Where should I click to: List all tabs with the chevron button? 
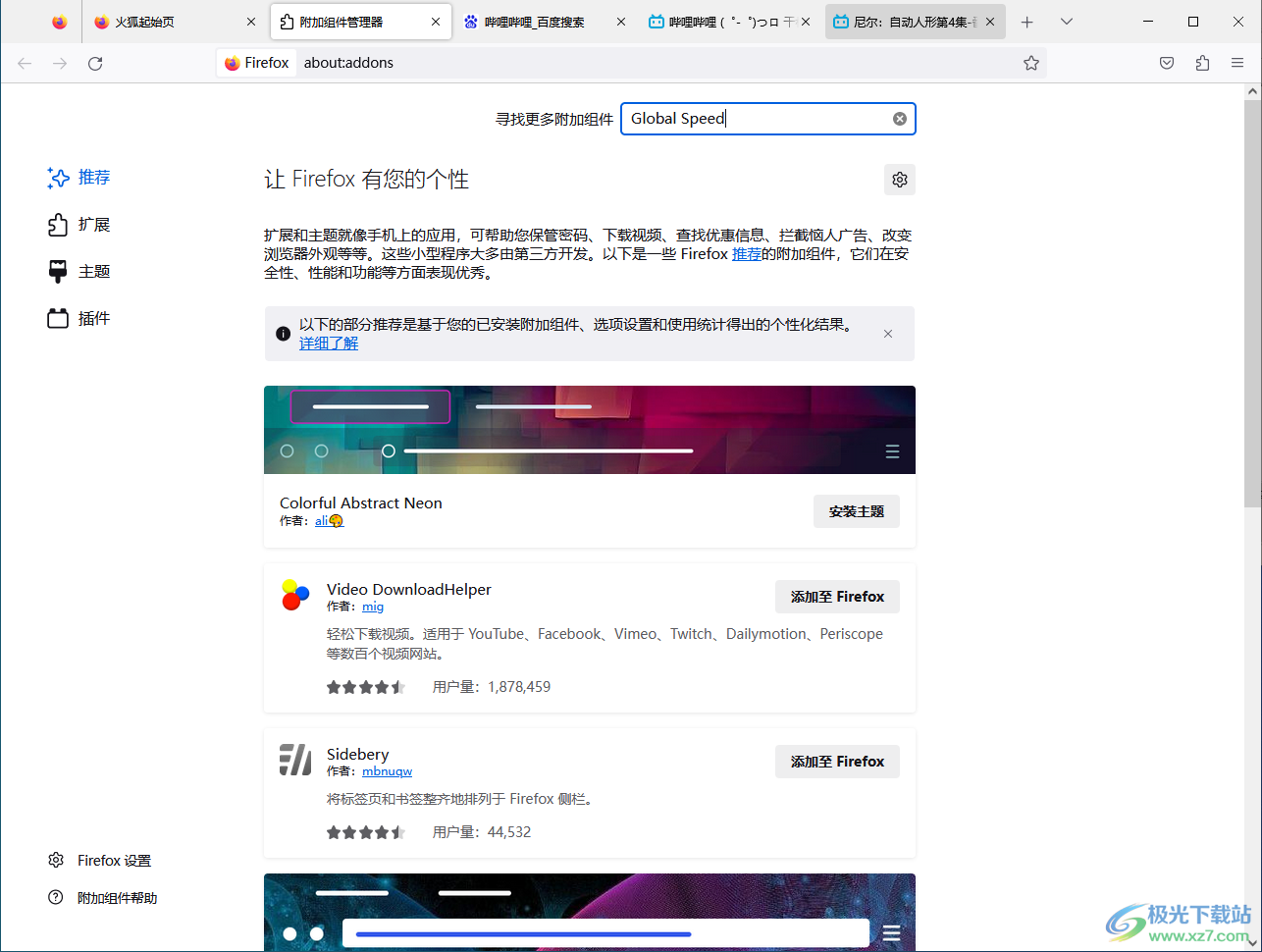tap(1067, 22)
